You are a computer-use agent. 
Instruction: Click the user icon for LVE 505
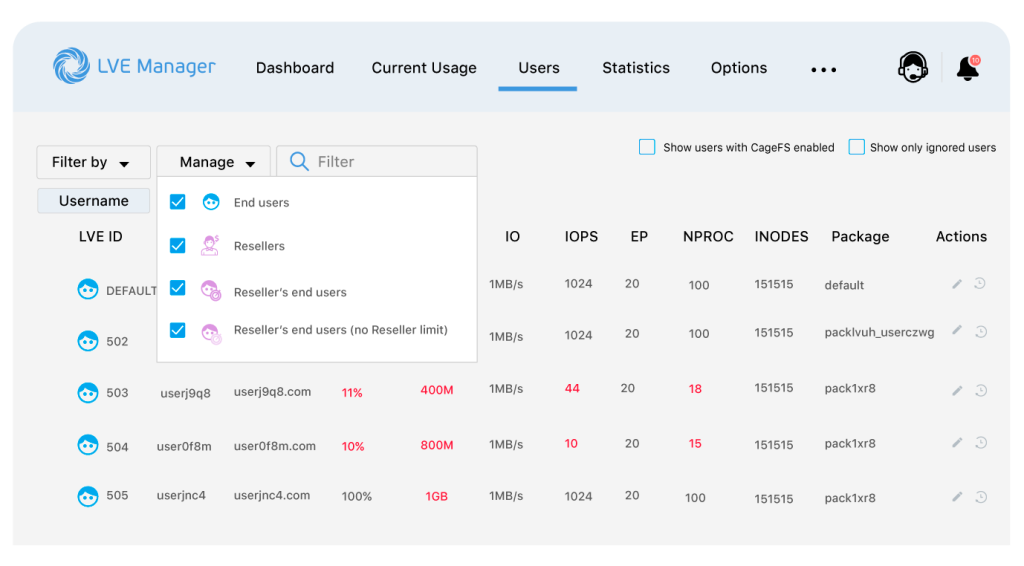(x=88, y=496)
